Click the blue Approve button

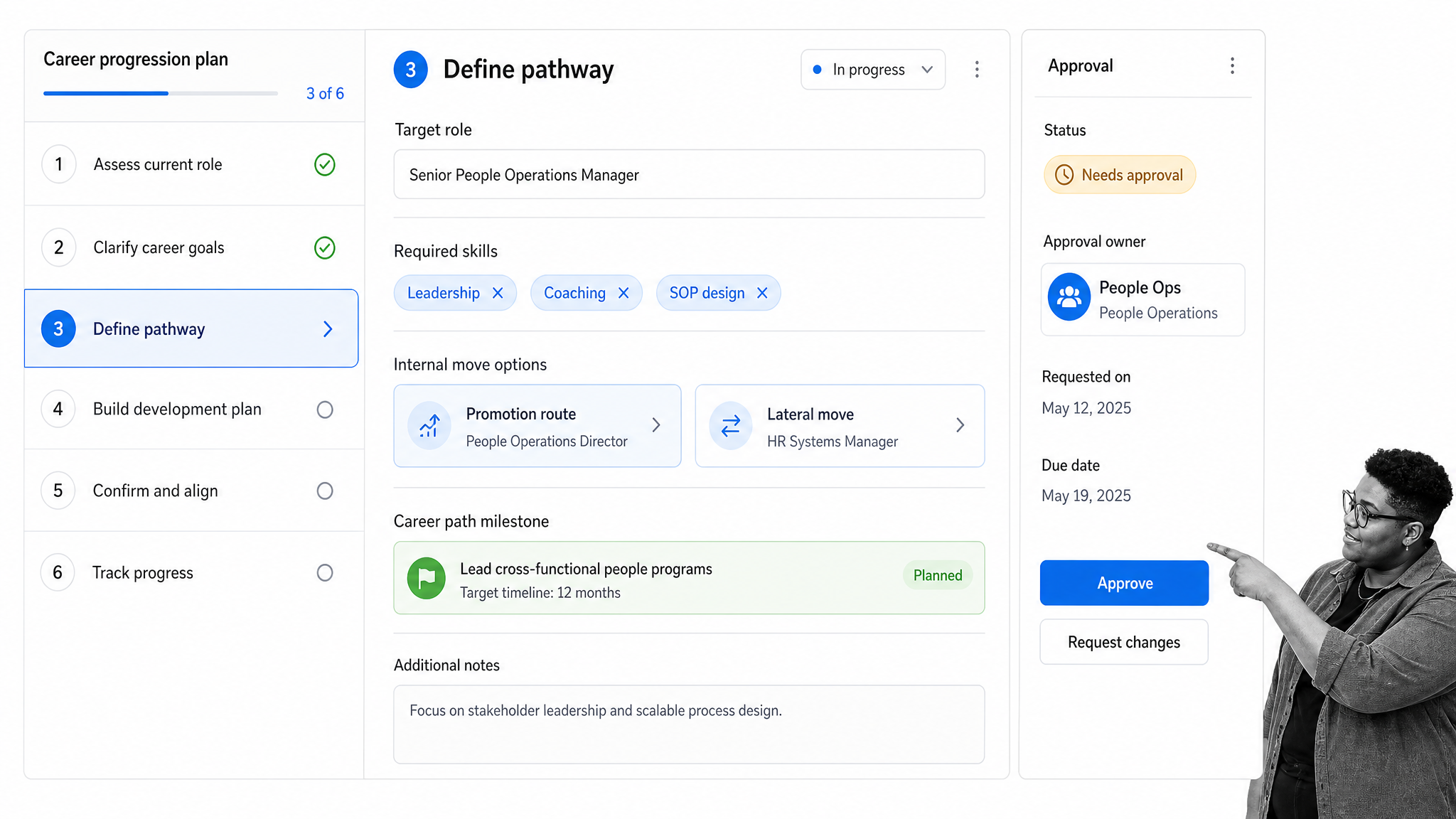(x=1124, y=583)
